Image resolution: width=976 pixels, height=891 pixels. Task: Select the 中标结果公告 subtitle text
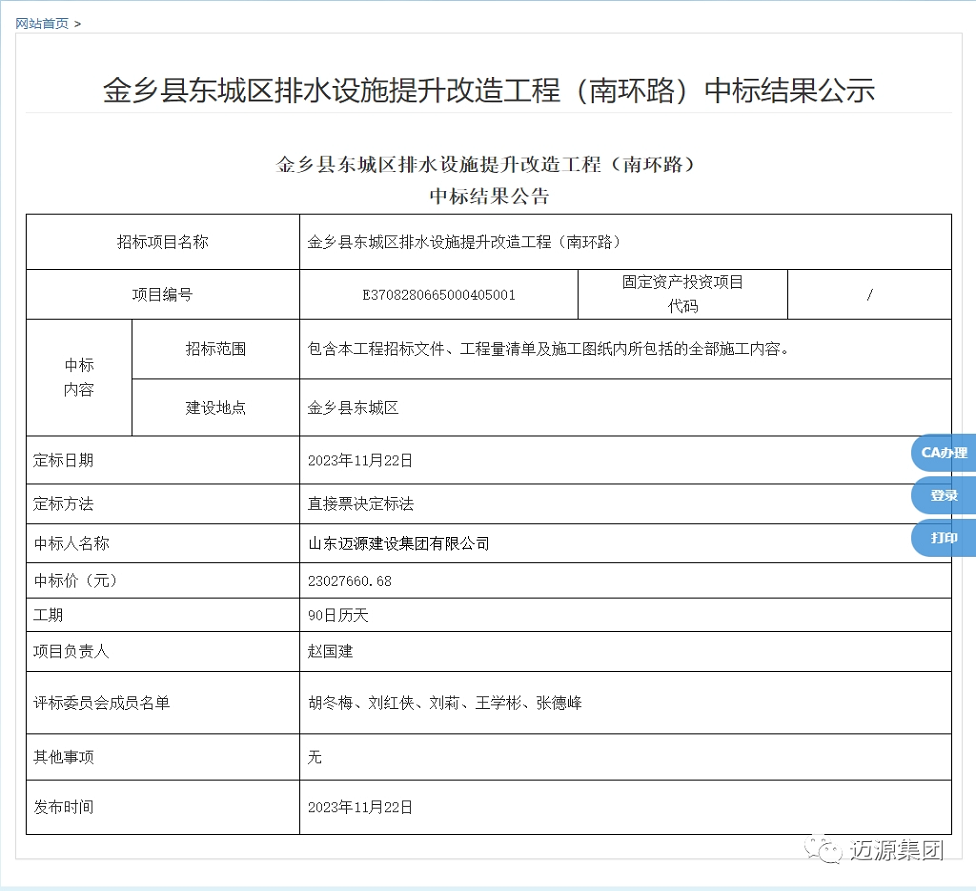click(489, 197)
